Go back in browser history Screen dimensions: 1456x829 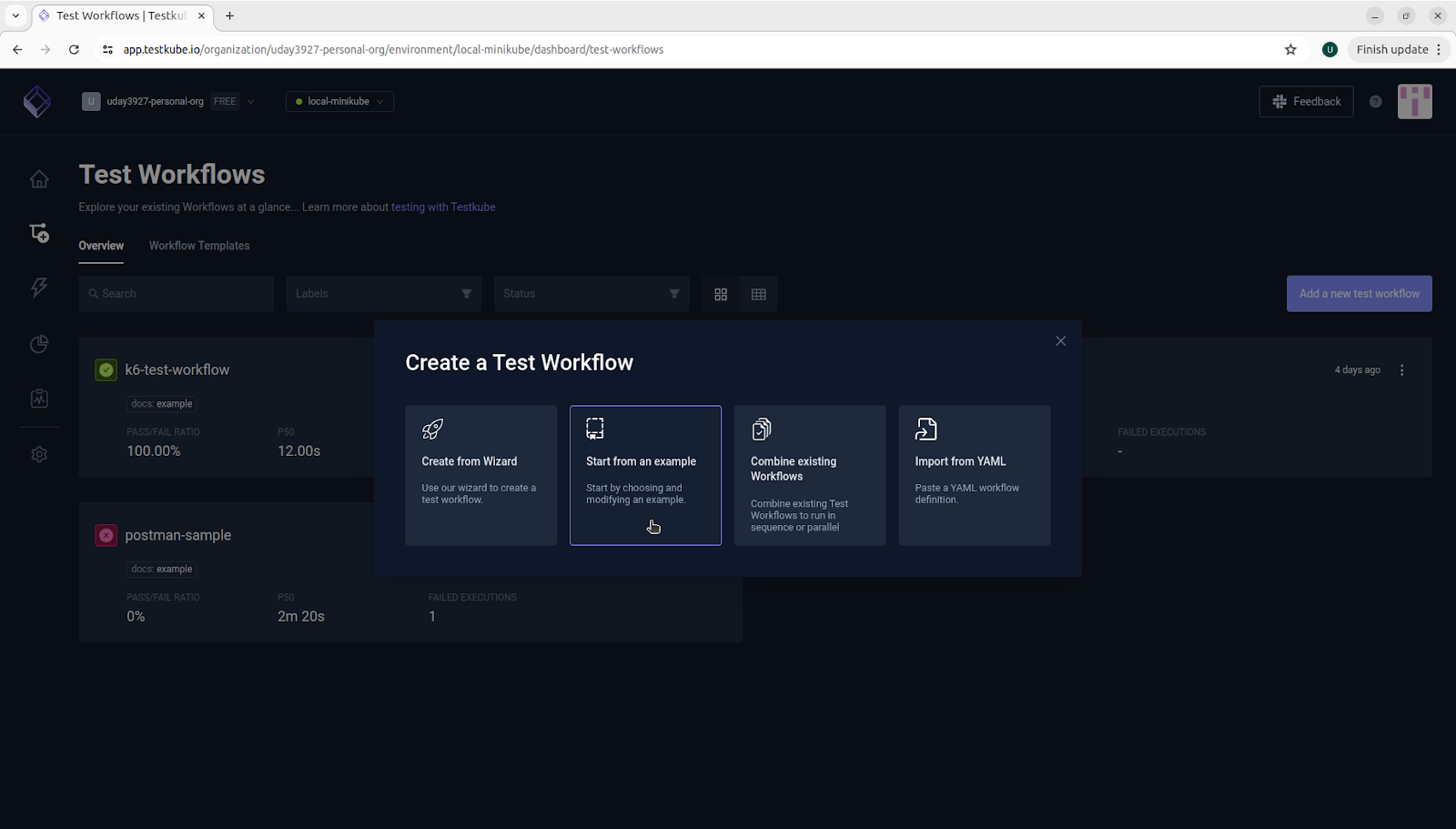(x=17, y=50)
